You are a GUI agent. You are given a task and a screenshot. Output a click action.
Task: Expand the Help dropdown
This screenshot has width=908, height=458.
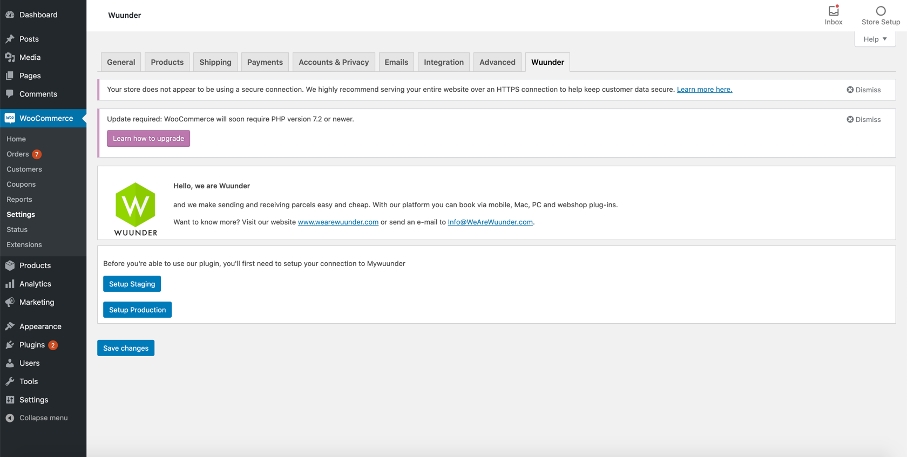click(x=874, y=39)
